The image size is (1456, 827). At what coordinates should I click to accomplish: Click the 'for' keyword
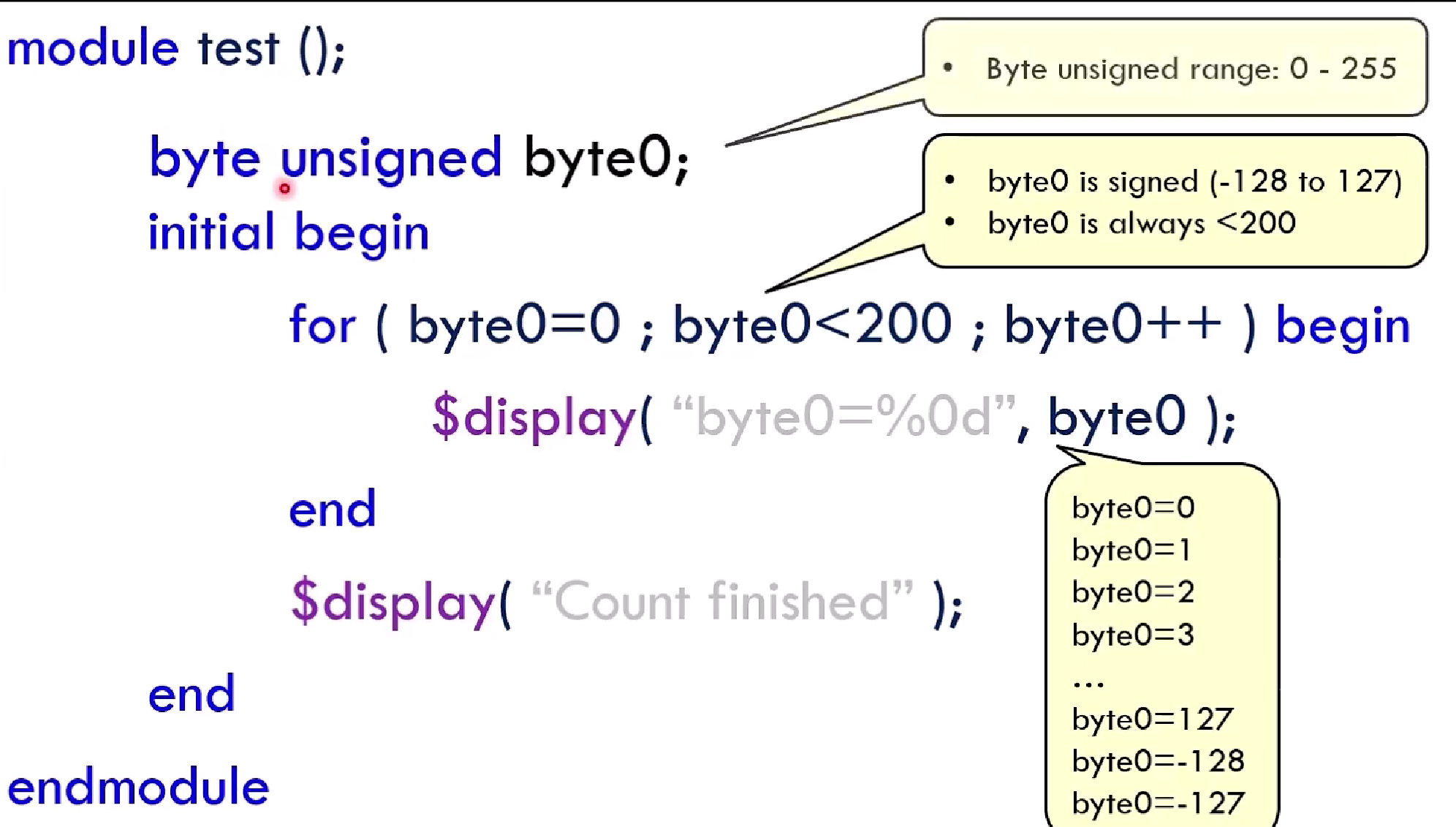pos(322,325)
